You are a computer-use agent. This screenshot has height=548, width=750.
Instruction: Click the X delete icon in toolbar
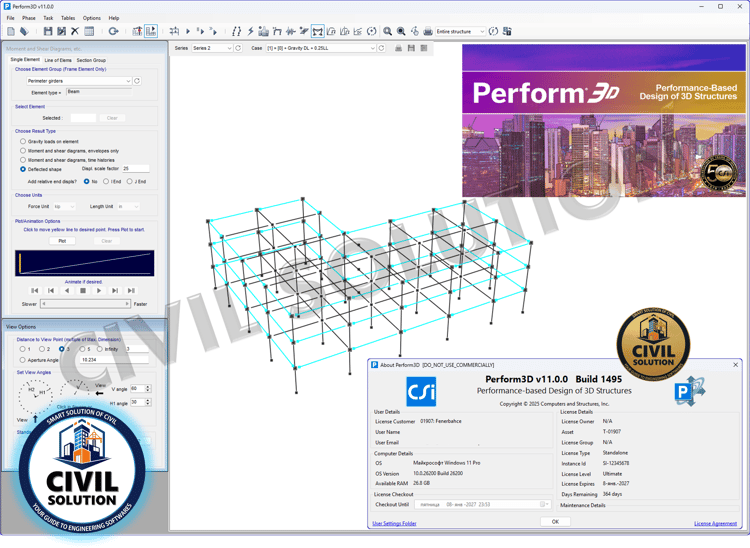pyautogui.click(x=75, y=31)
